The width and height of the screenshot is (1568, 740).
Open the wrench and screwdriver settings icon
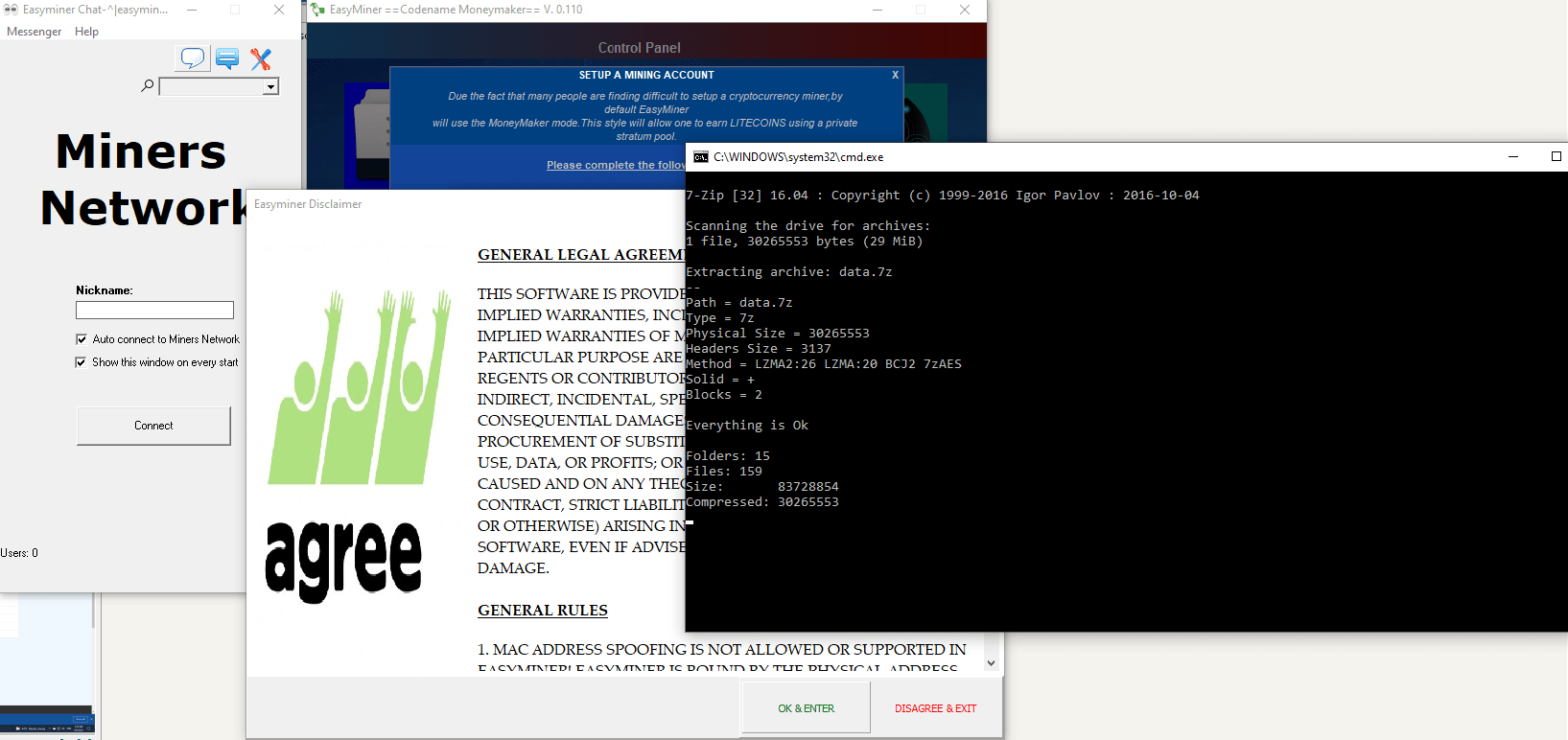coord(261,59)
